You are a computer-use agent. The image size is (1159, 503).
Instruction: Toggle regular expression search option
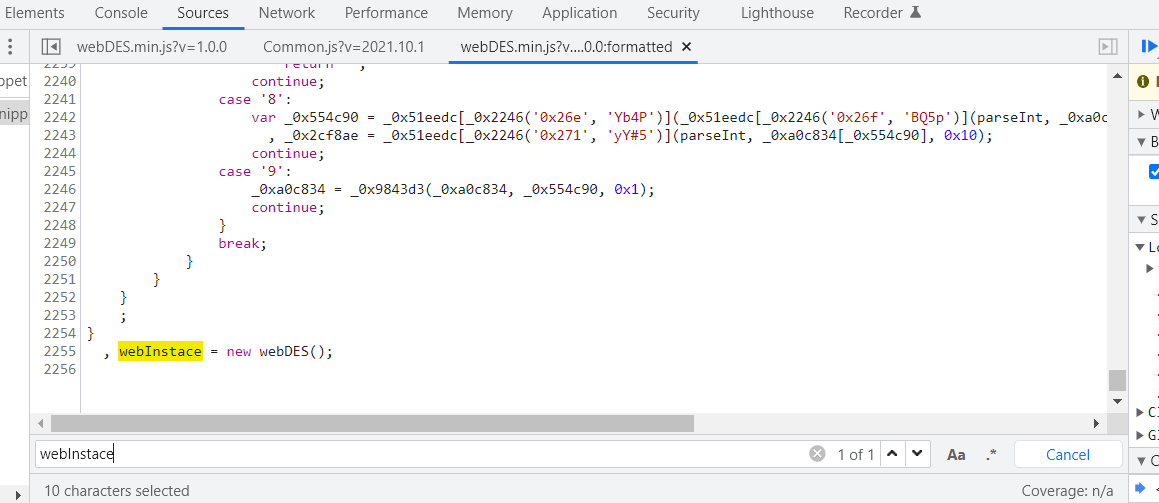[991, 454]
